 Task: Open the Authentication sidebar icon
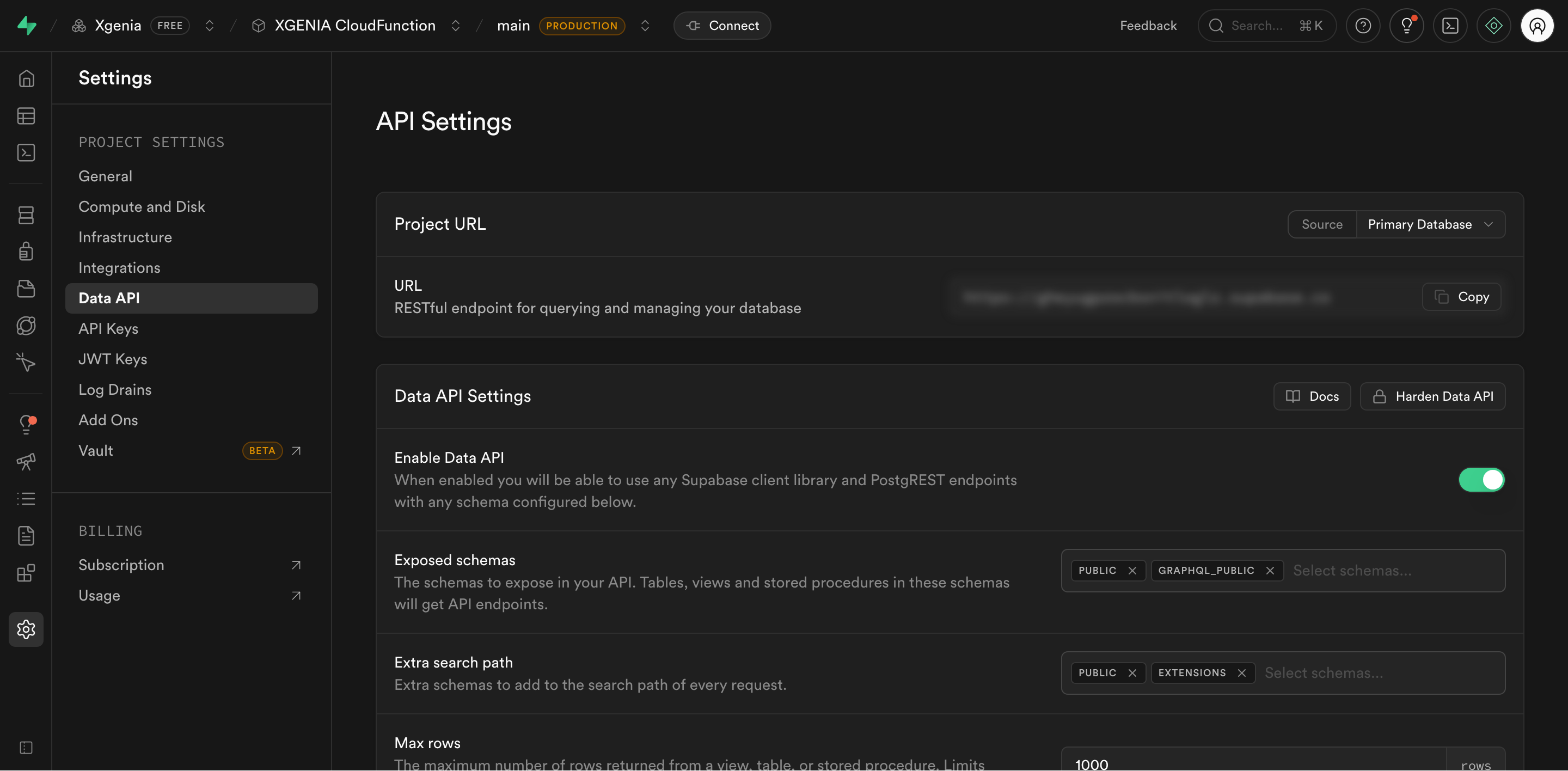pos(27,250)
